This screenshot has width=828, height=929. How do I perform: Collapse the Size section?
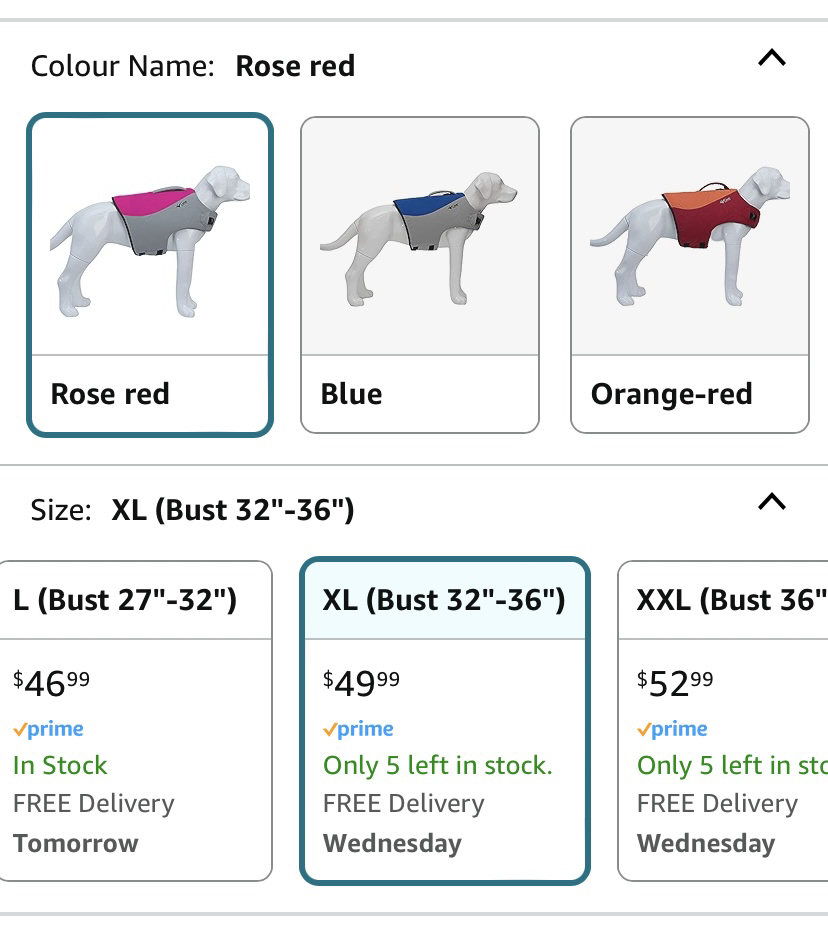[x=770, y=502]
